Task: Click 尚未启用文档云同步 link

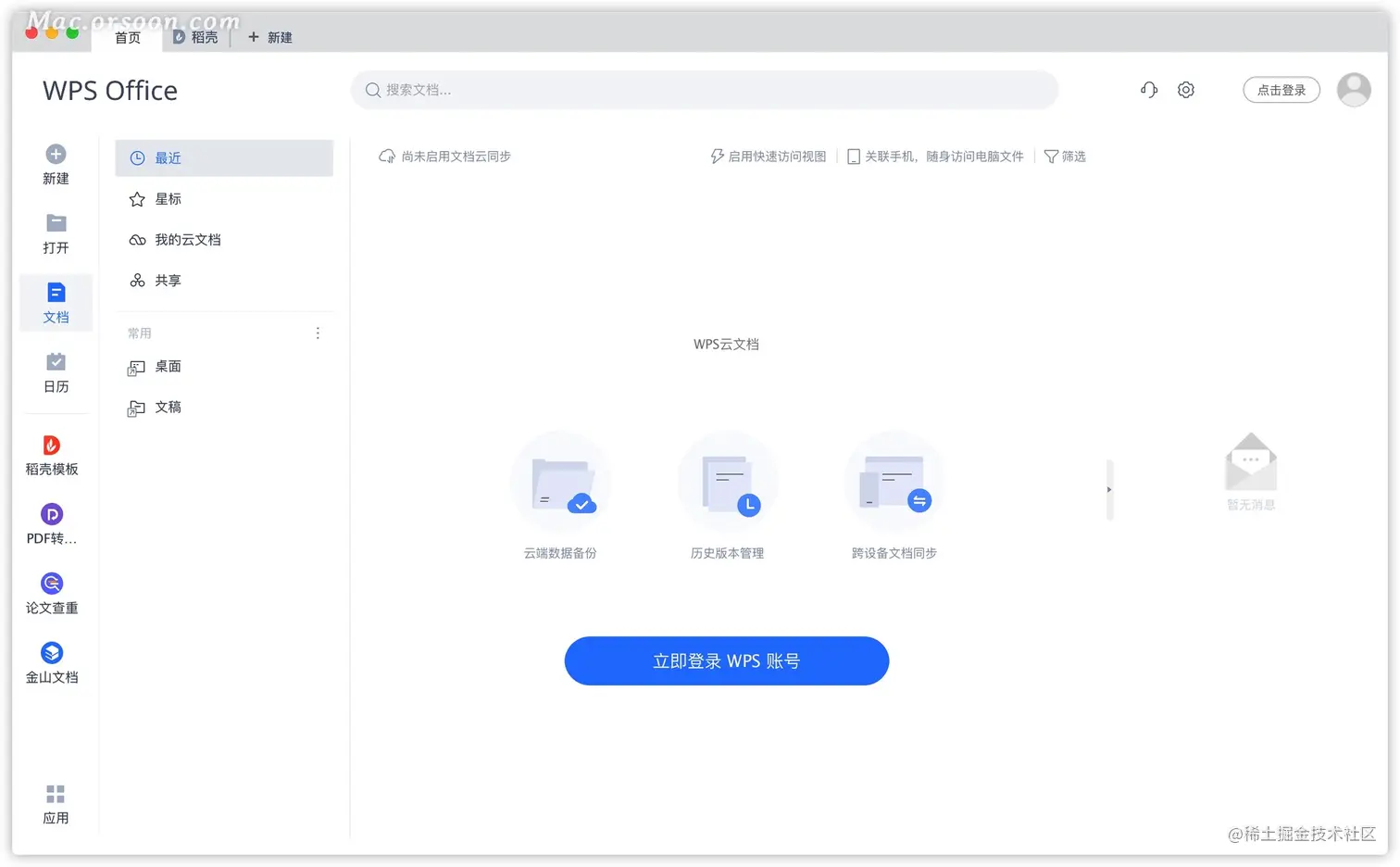Action: tap(445, 157)
